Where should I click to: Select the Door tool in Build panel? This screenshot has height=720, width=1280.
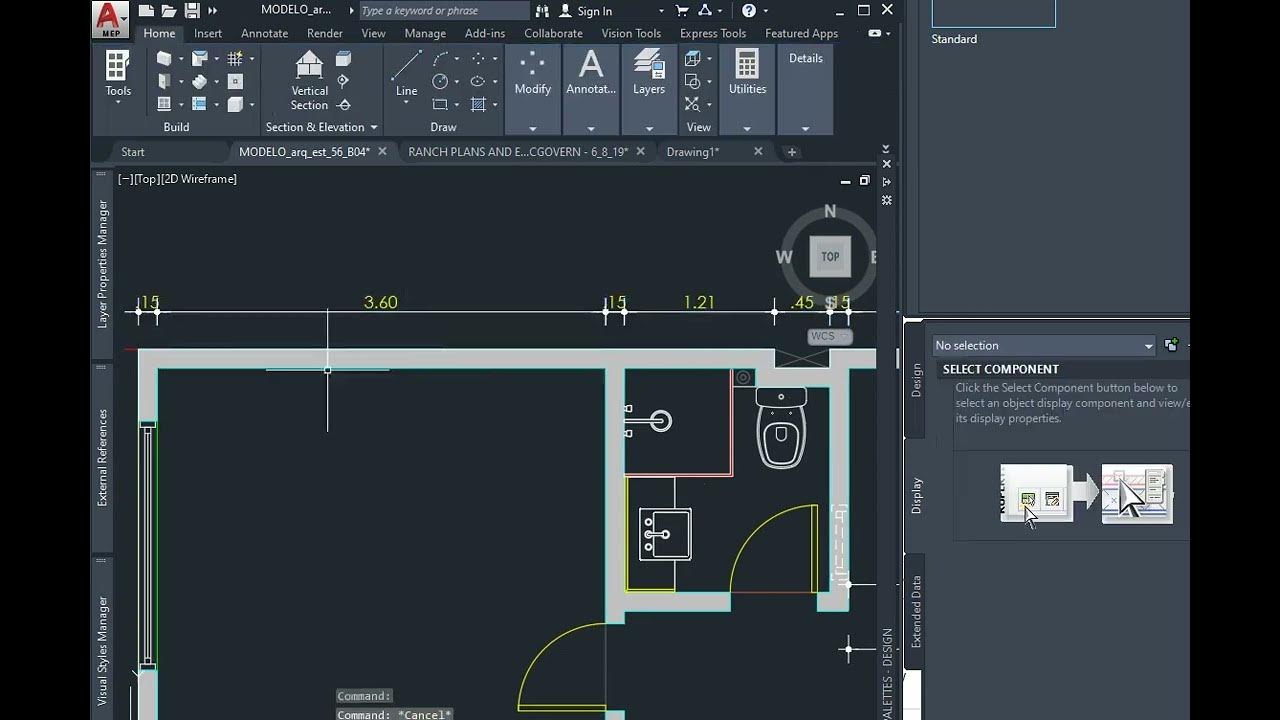tap(164, 82)
